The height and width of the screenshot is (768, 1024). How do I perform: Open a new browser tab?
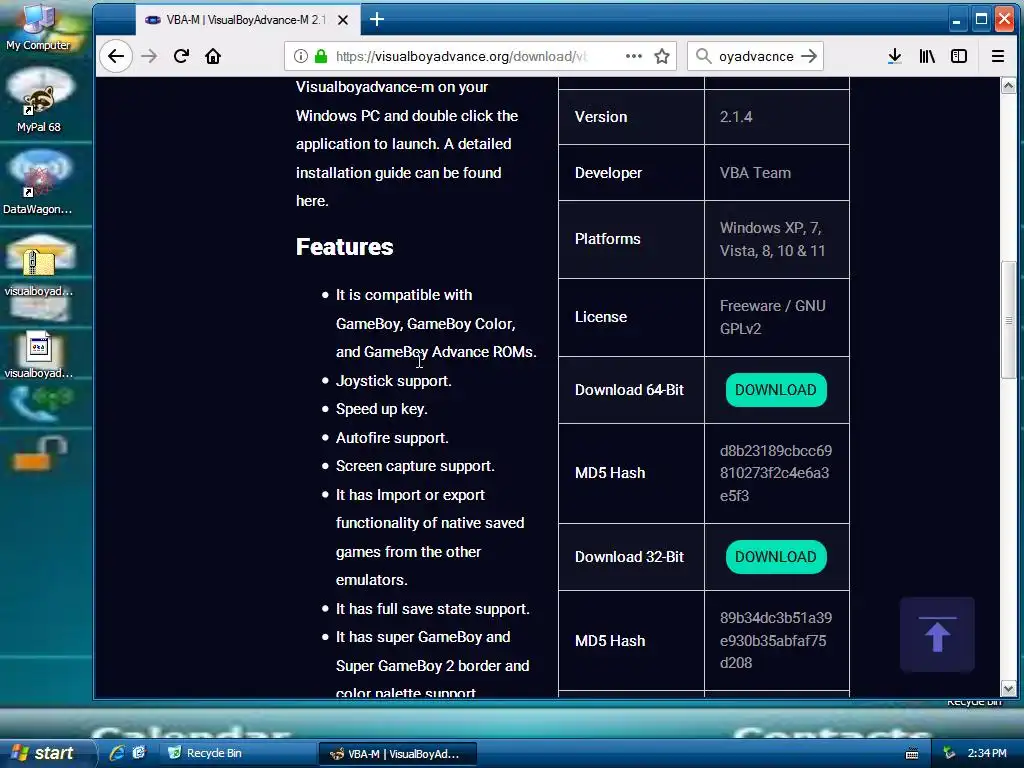pos(377,20)
